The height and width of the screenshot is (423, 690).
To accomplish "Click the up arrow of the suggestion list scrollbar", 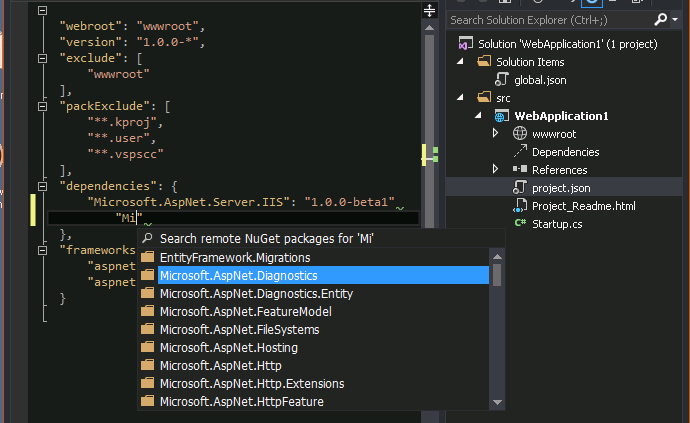I will tap(497, 257).
